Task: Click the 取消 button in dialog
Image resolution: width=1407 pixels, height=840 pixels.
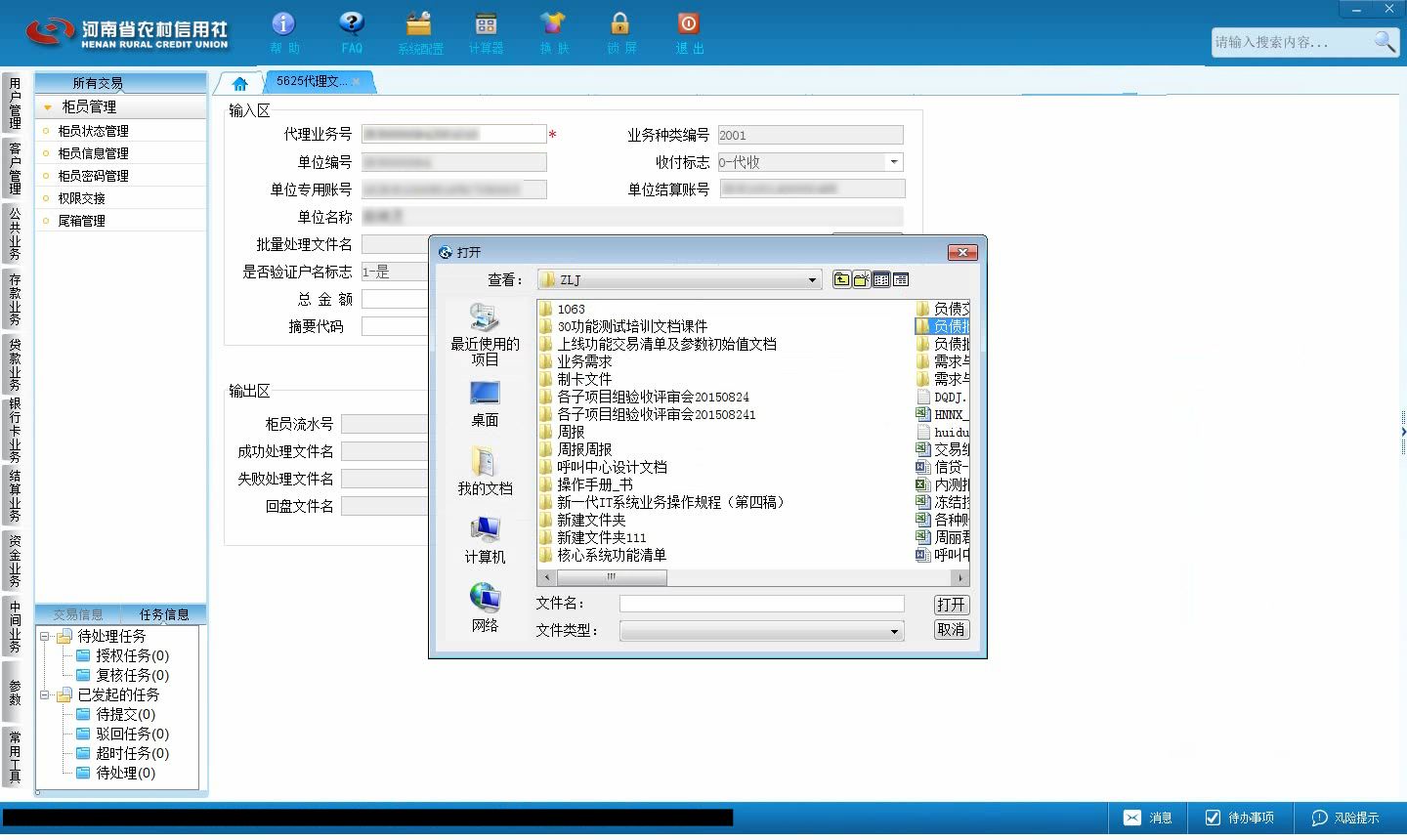Action: 951,630
